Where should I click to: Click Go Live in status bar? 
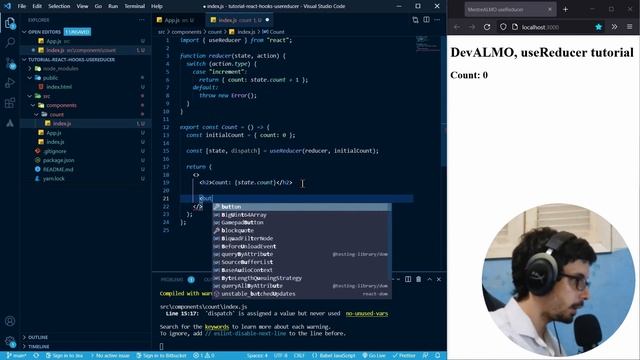[x=374, y=356]
